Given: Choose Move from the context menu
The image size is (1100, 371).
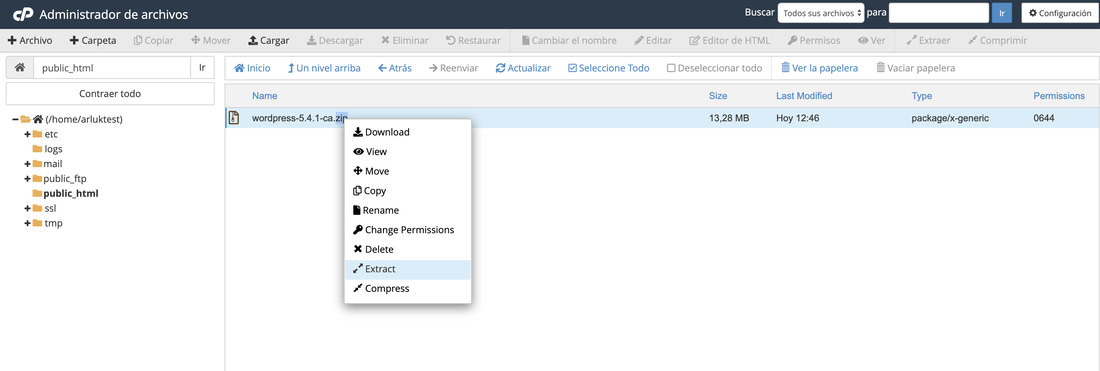Looking at the screenshot, I should [x=408, y=171].
